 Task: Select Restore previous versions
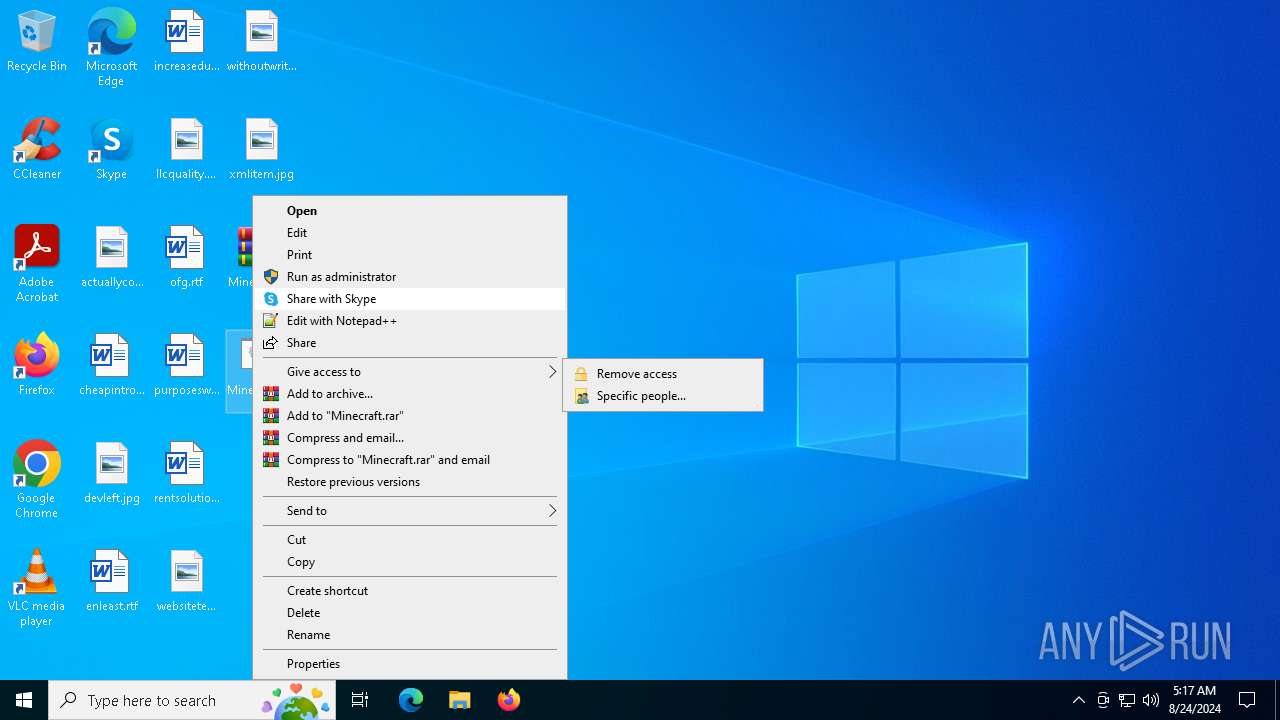point(410,482)
